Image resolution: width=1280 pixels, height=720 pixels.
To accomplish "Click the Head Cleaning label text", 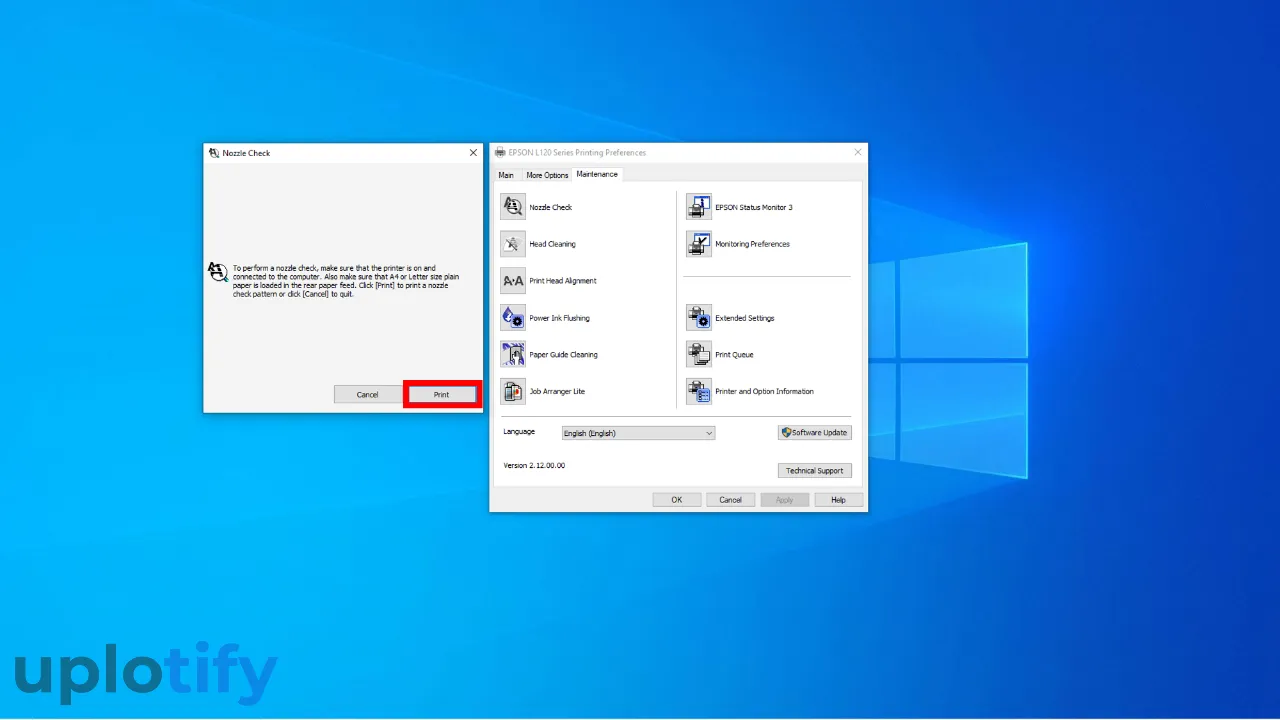I will [x=553, y=244].
